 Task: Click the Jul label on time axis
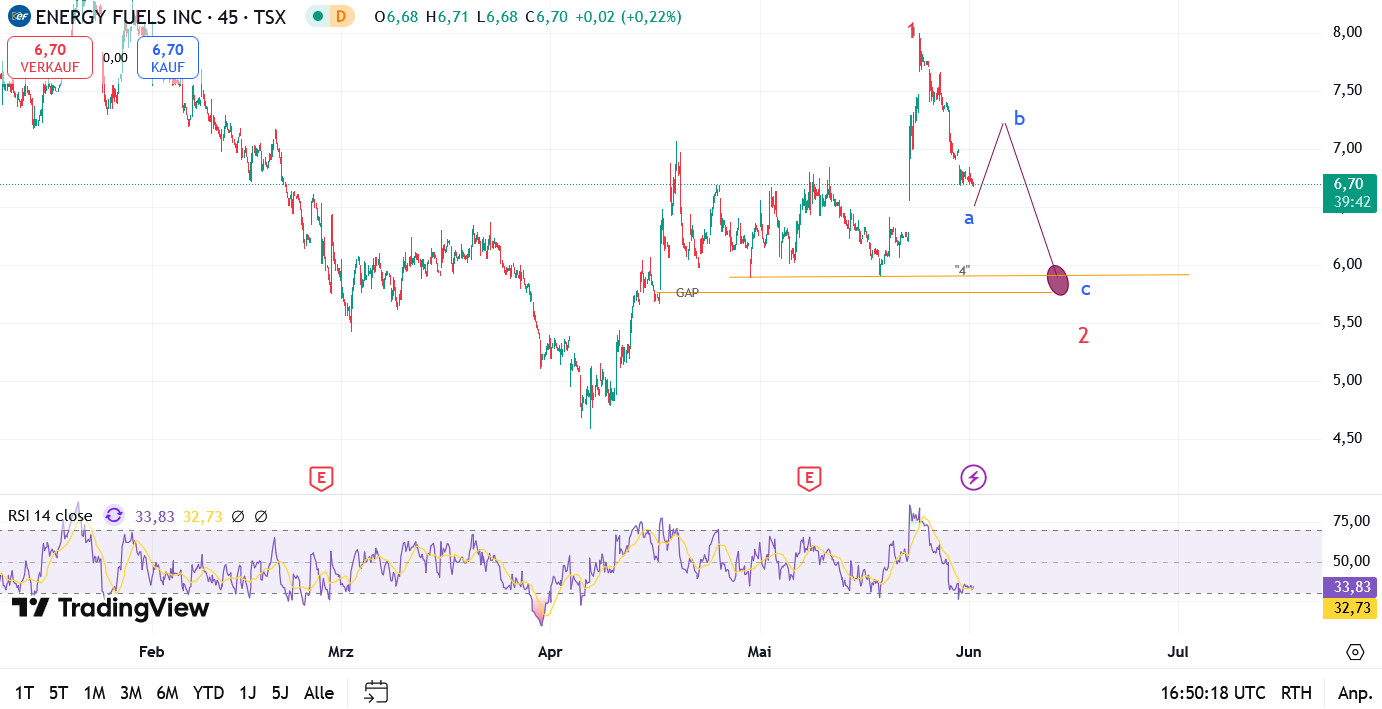1178,652
